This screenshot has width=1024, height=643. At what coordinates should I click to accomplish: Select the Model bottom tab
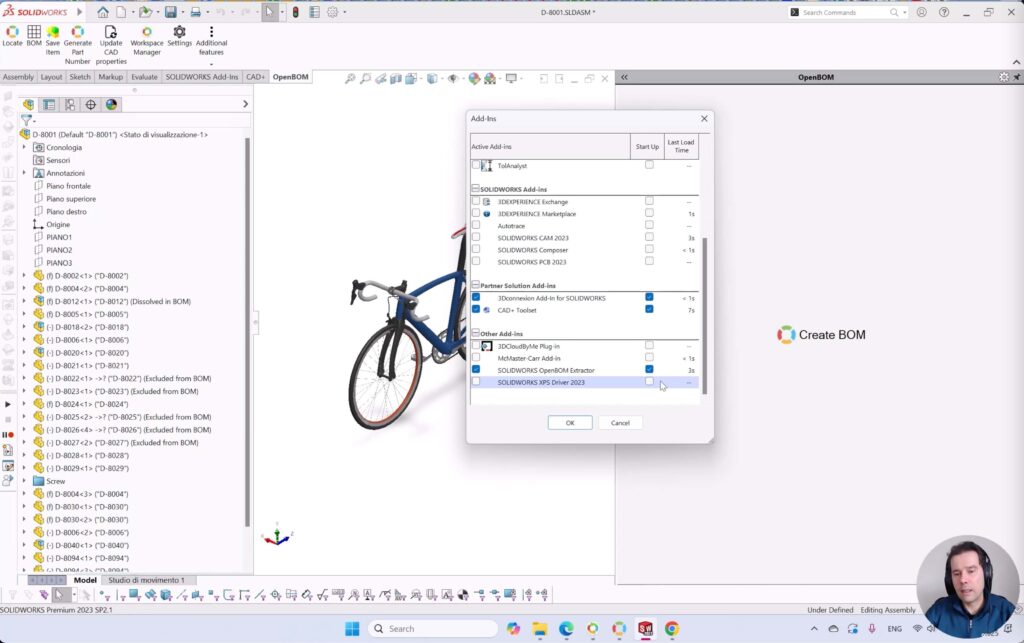(85, 580)
